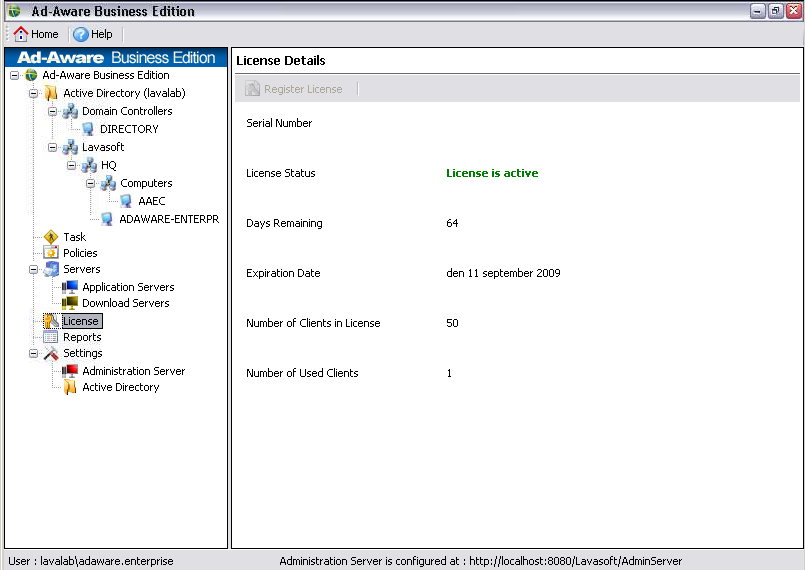Click the Computers group icon
The width and height of the screenshot is (805, 570).
108,183
